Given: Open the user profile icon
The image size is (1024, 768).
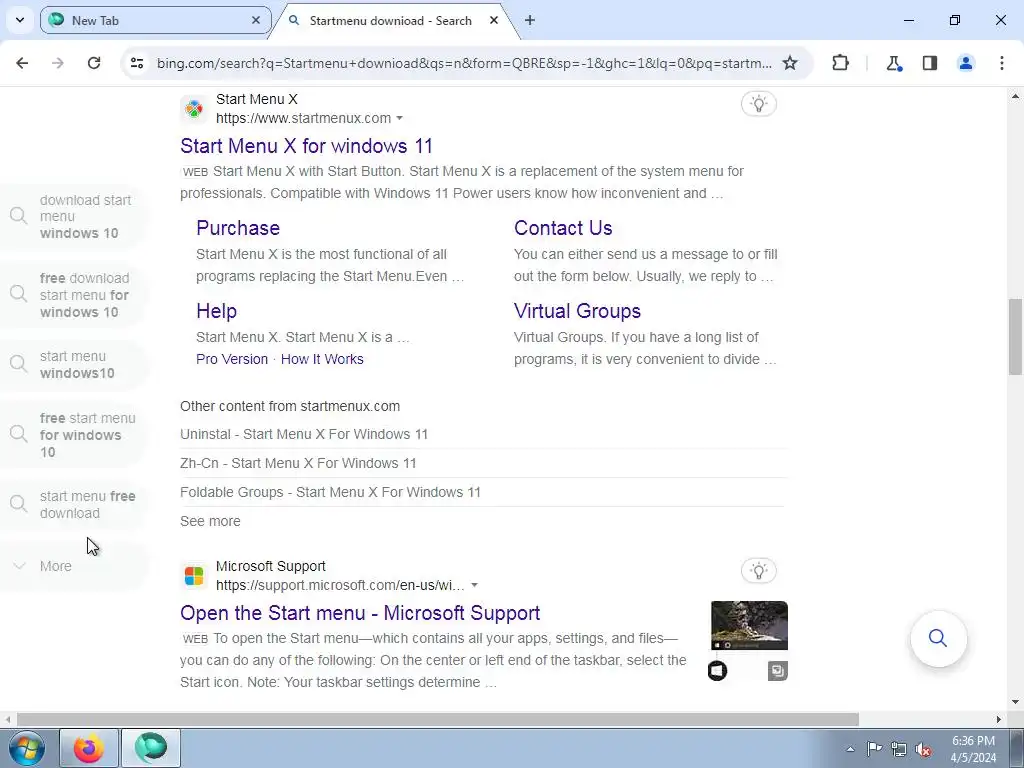Looking at the screenshot, I should coord(965,63).
